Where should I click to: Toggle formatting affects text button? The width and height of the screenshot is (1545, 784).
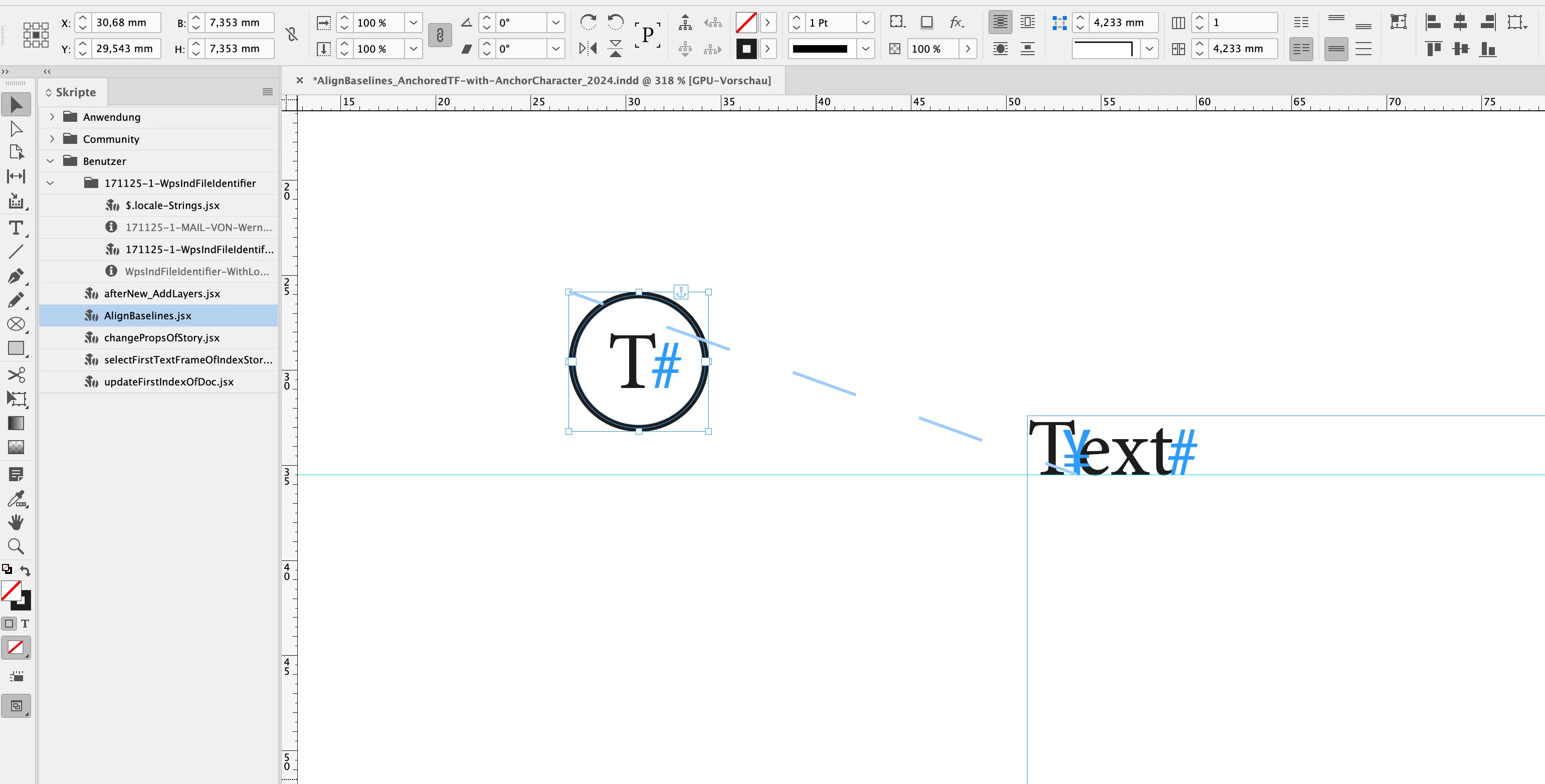25,623
